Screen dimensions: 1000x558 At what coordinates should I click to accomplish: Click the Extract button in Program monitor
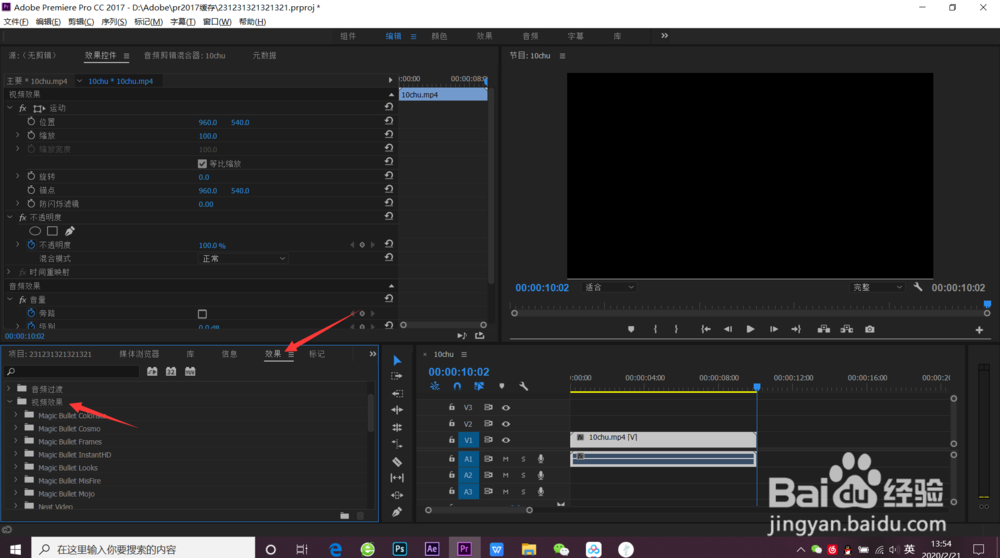[846, 329]
